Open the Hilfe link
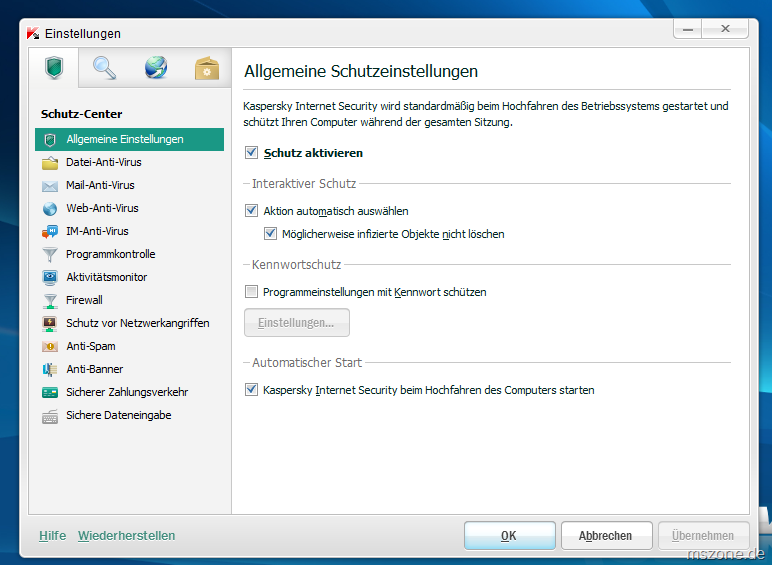 52,536
